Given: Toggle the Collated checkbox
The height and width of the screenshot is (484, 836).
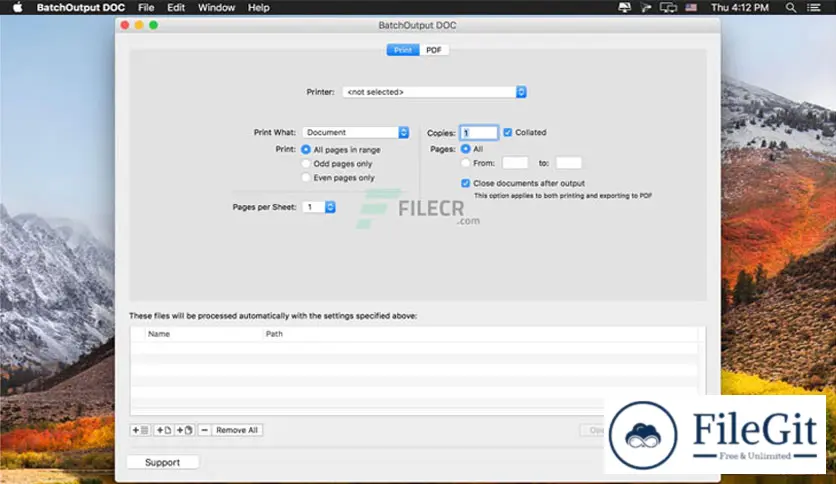Looking at the screenshot, I should point(508,132).
